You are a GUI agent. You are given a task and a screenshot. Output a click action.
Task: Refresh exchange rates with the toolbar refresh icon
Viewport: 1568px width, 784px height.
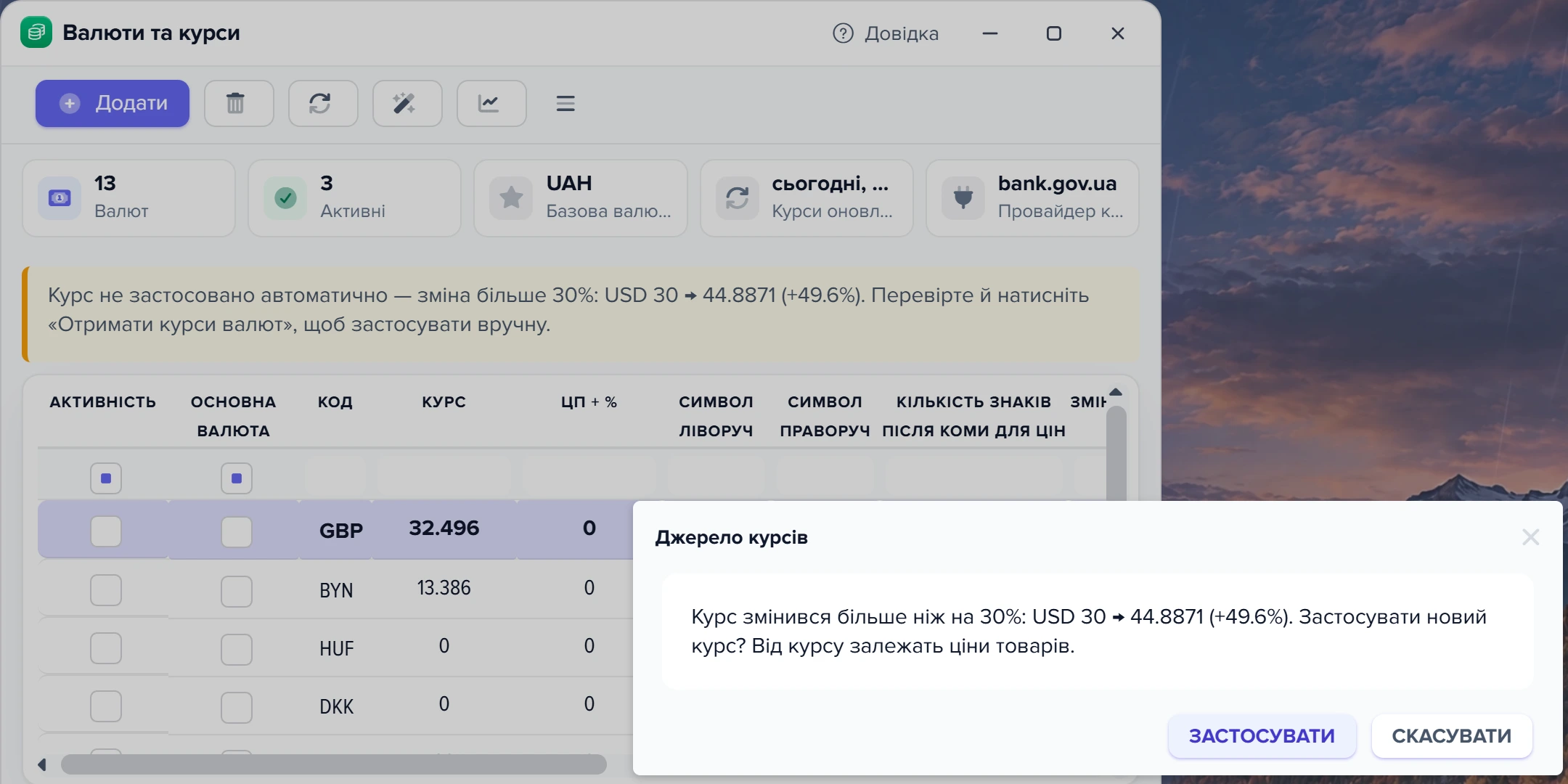(323, 103)
